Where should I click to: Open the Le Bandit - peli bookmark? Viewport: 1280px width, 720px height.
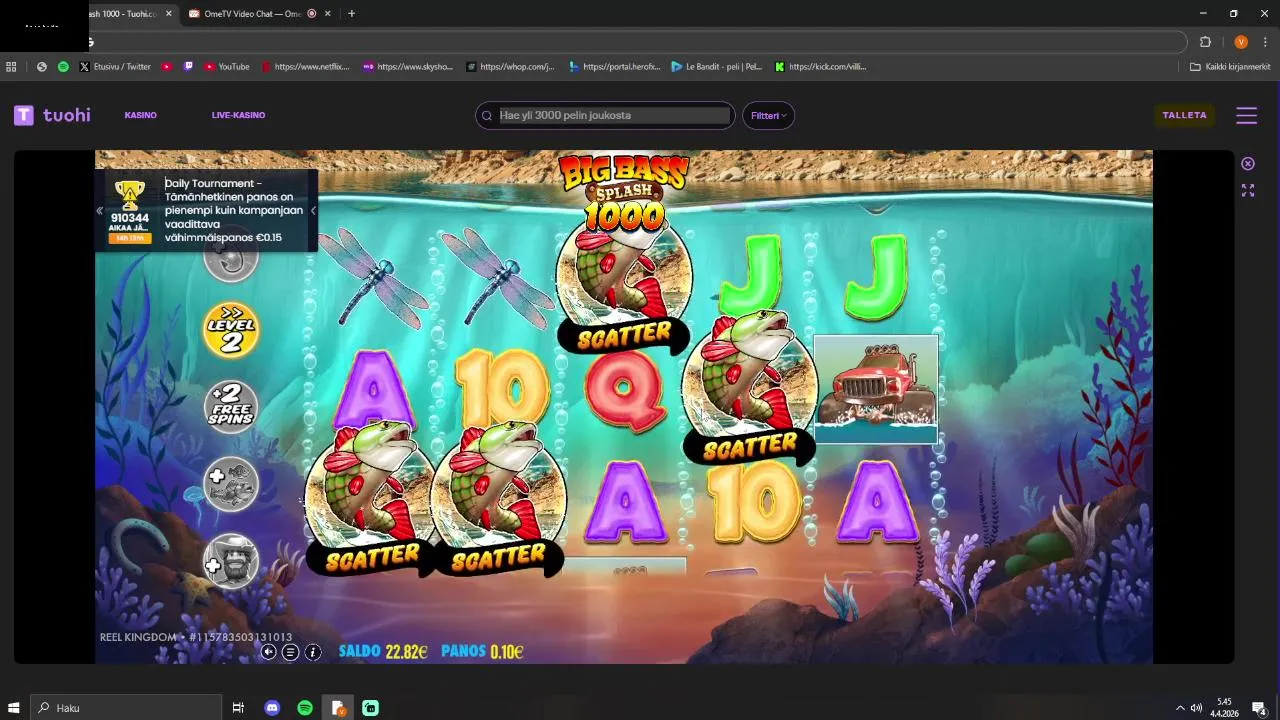717,67
